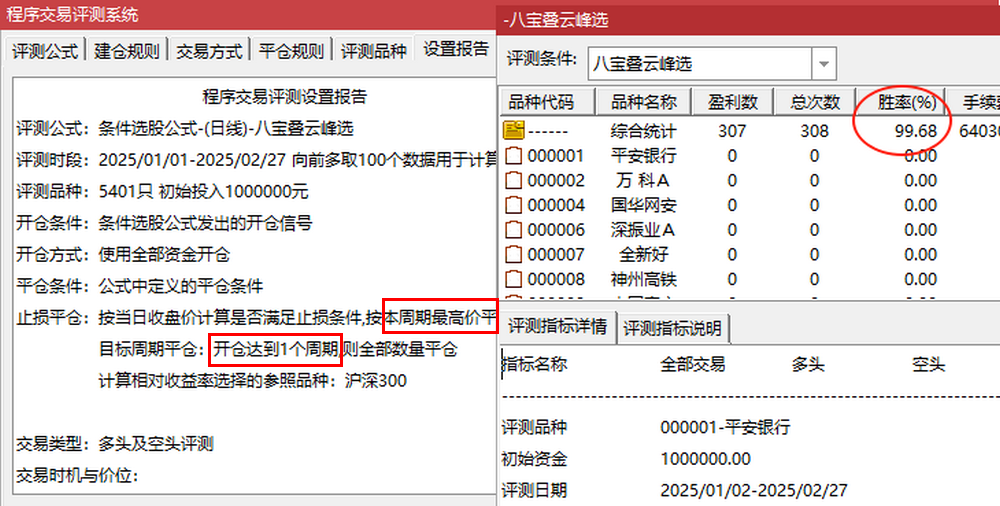The width and height of the screenshot is (1000, 506).
Task: Click the 平仓条件 line in report
Action: 139,286
